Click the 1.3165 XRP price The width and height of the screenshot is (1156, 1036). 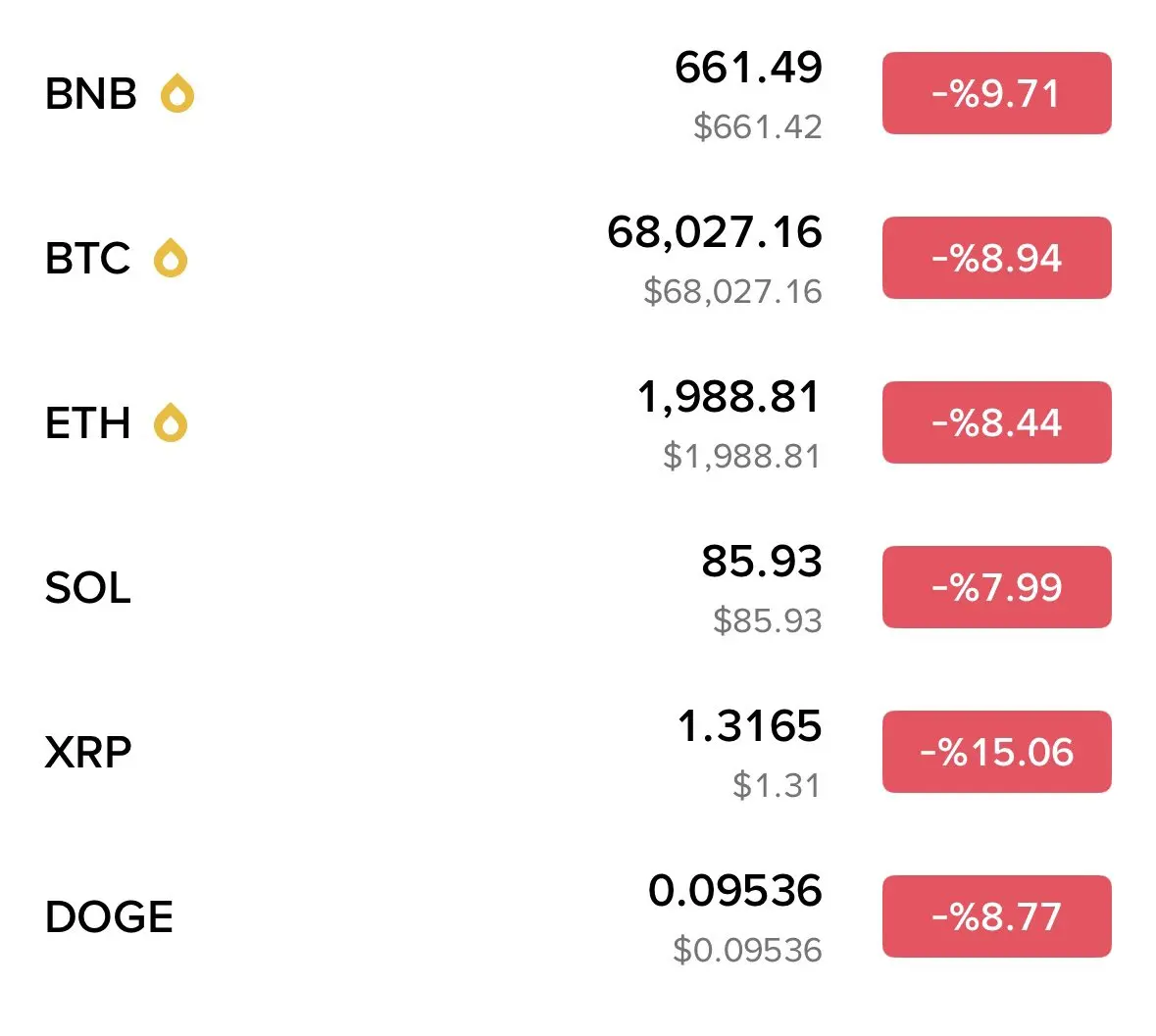pyautogui.click(x=750, y=726)
